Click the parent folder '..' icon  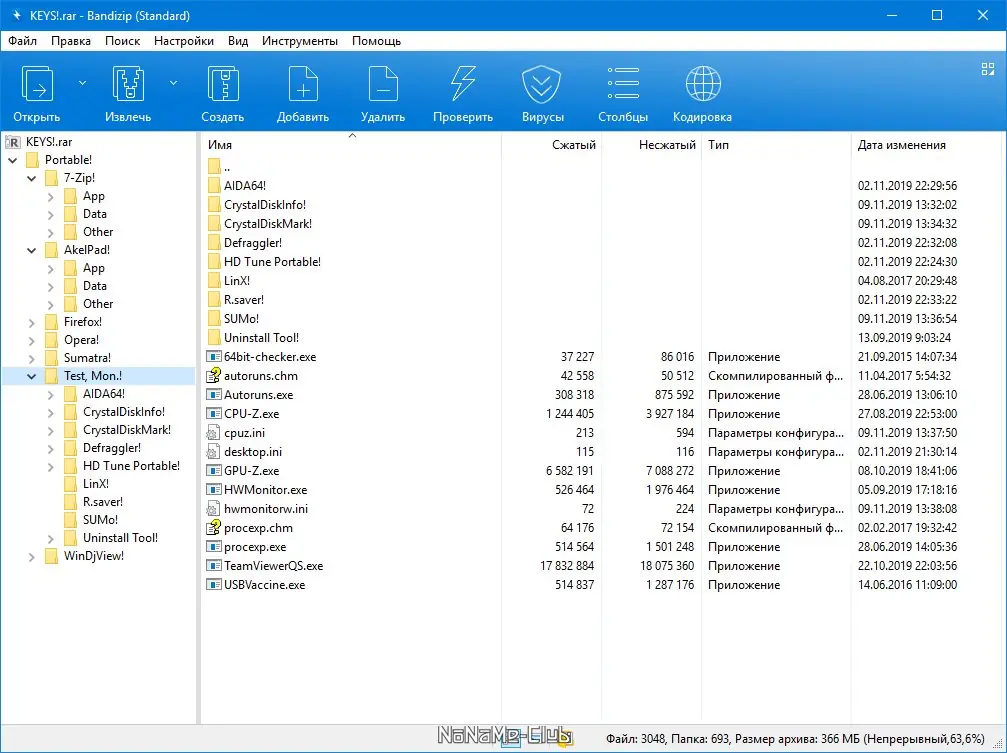pyautogui.click(x=215, y=167)
